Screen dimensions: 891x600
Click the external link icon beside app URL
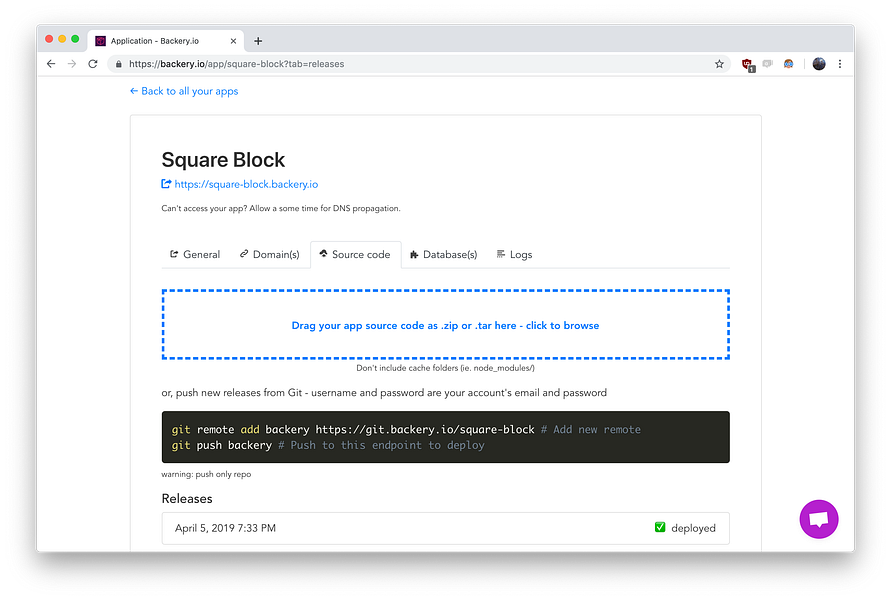pos(166,184)
